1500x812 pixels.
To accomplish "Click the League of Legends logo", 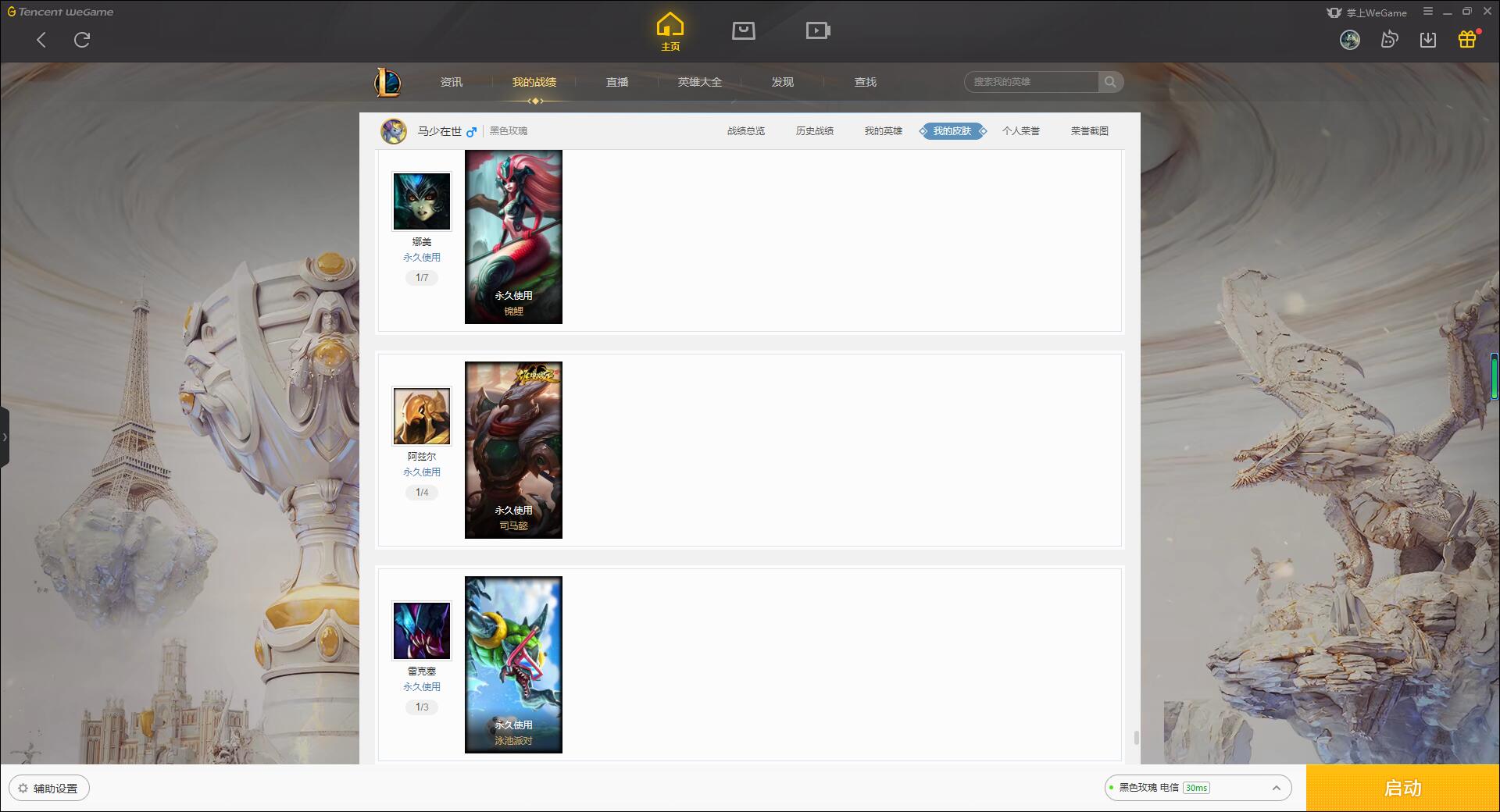I will coord(388,82).
